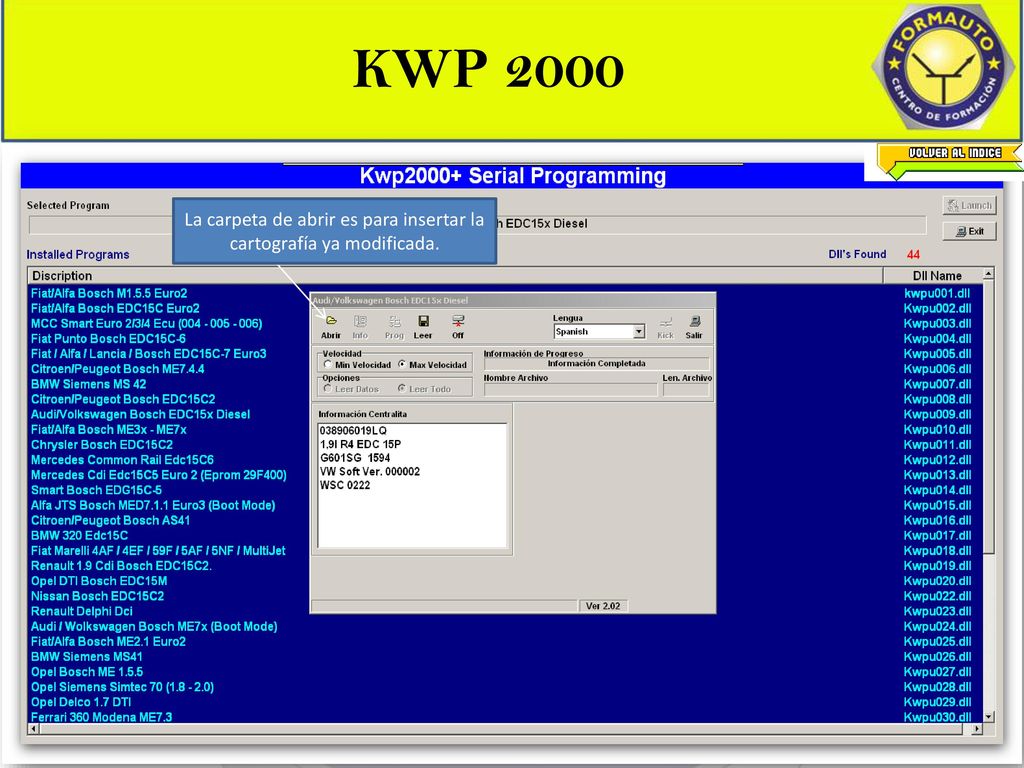Select Renault 1.9 Cdi Bosch EDC15C2
Screen dimensions: 1024x768
tap(121, 566)
